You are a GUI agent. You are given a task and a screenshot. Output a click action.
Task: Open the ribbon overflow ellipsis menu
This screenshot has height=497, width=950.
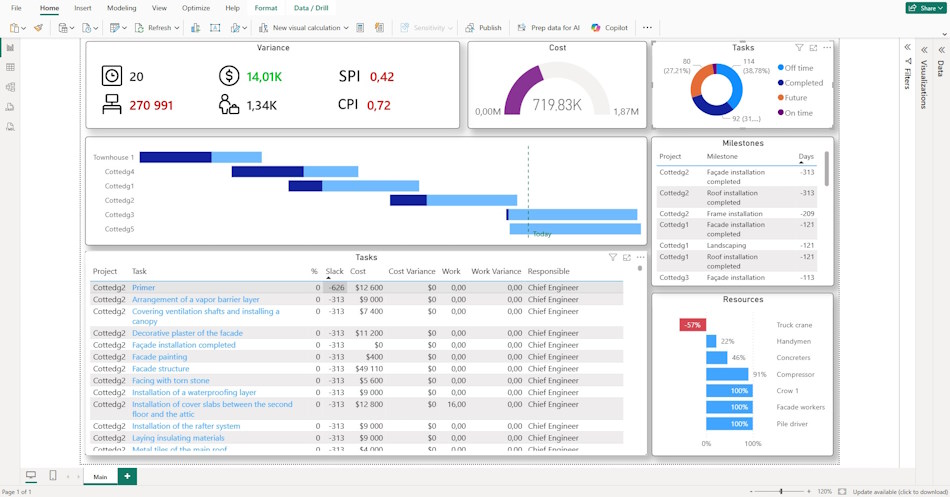(x=647, y=28)
